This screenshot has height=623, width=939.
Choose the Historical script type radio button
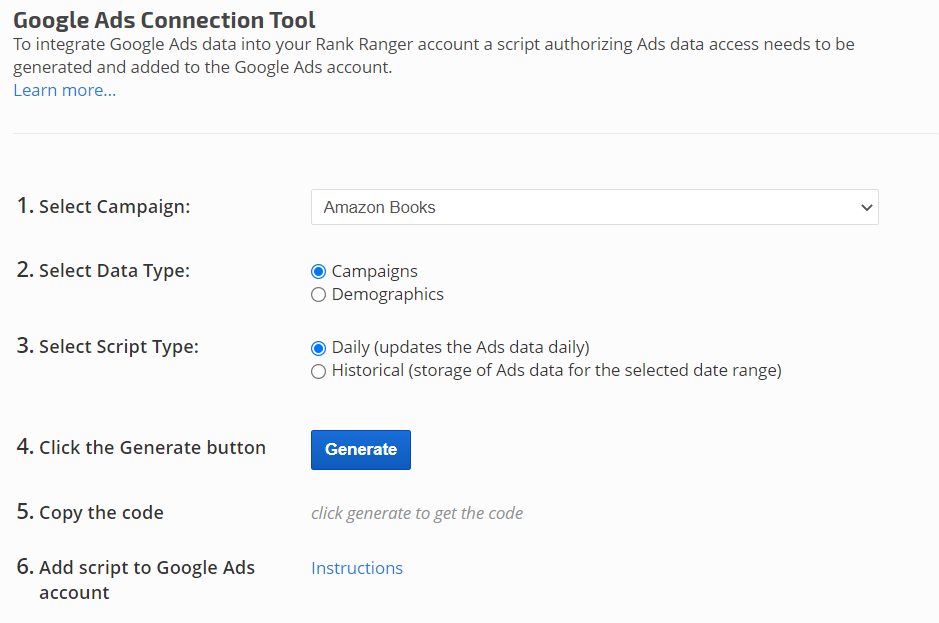coord(319,371)
